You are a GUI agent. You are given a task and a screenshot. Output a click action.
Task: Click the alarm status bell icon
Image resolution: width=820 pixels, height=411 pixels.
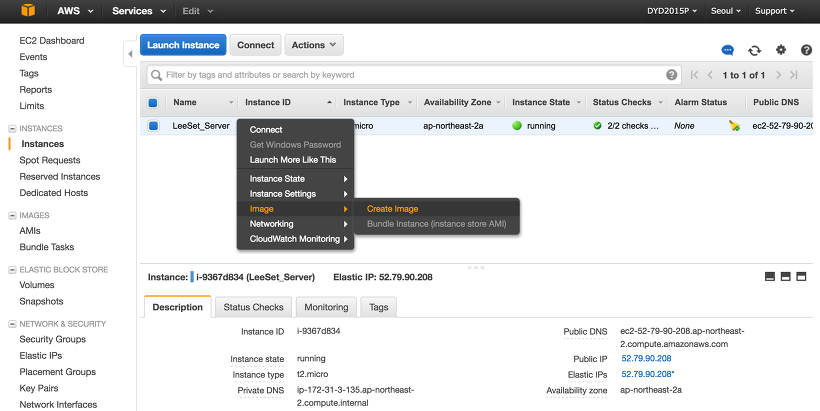734,125
